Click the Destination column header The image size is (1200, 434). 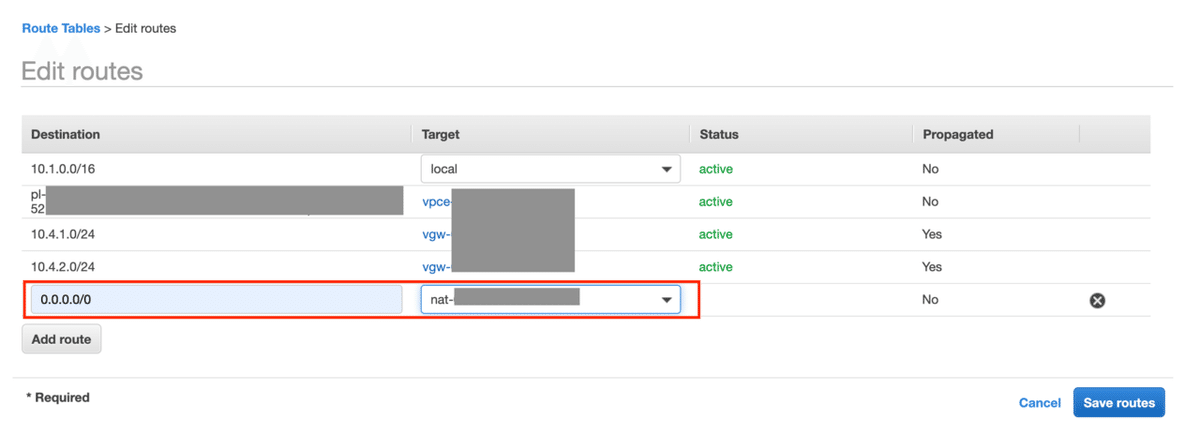(x=66, y=134)
